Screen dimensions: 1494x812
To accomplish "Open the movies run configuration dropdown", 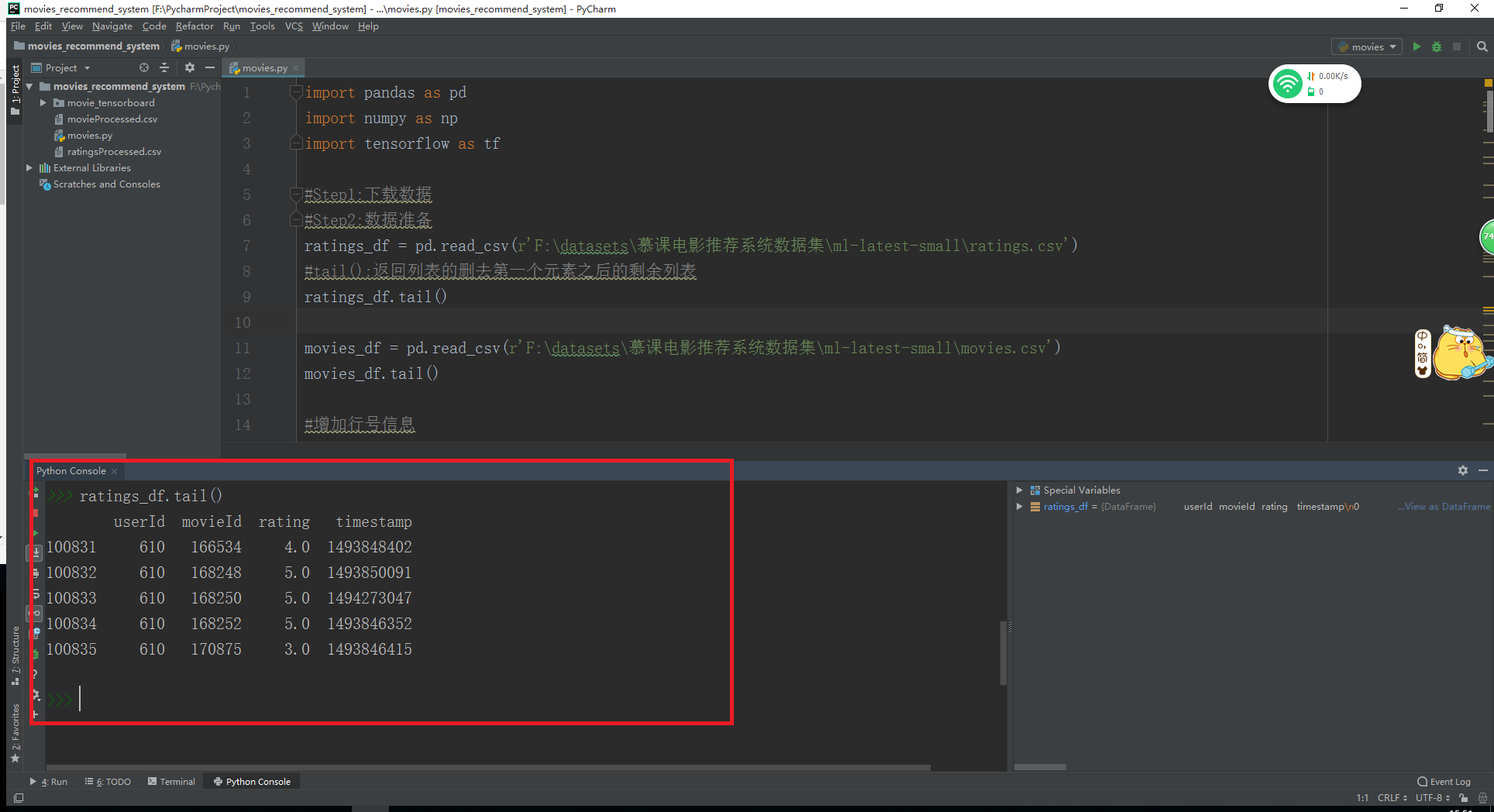I will pos(1391,46).
